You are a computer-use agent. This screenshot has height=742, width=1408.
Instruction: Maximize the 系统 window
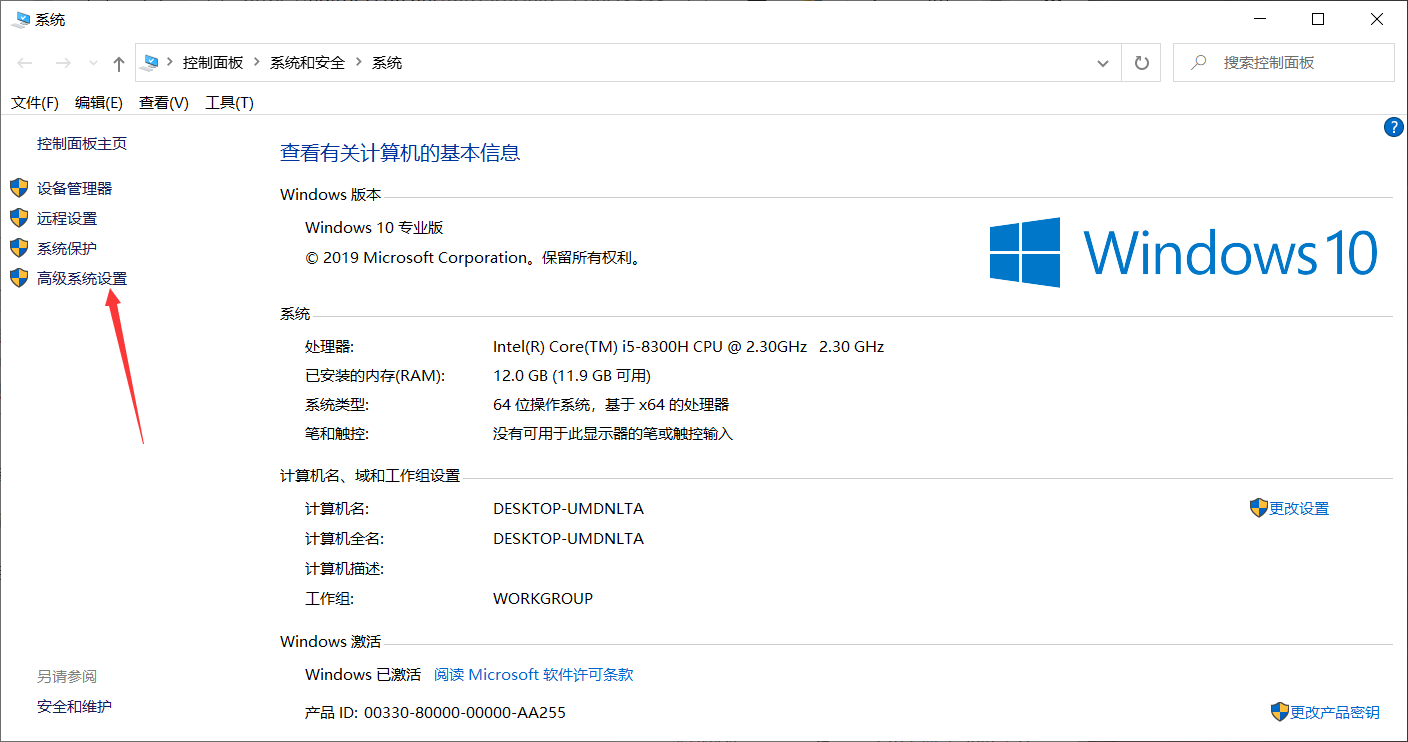click(1318, 19)
